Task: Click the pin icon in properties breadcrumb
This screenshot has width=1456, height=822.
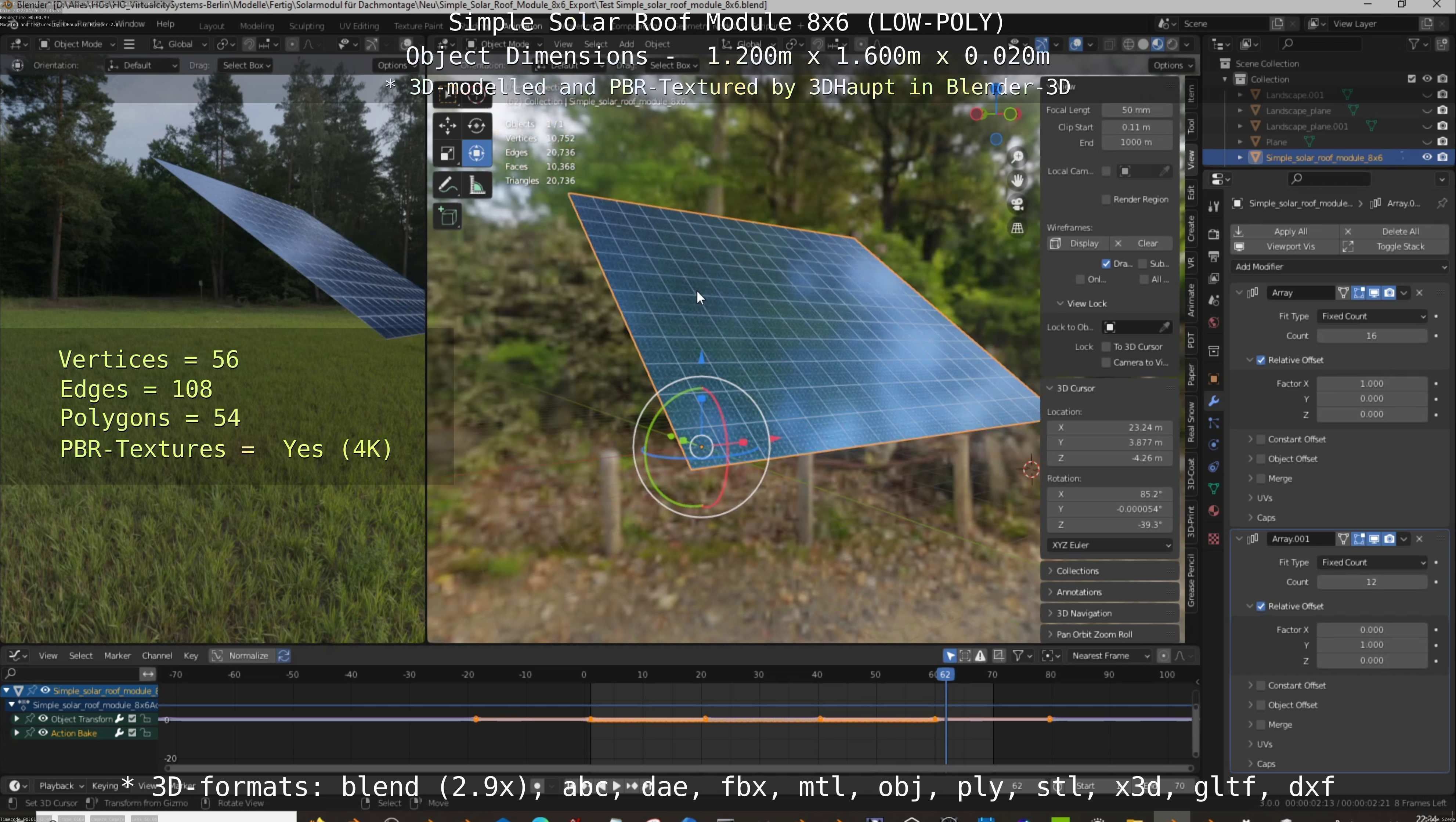Action: pyautogui.click(x=1442, y=203)
